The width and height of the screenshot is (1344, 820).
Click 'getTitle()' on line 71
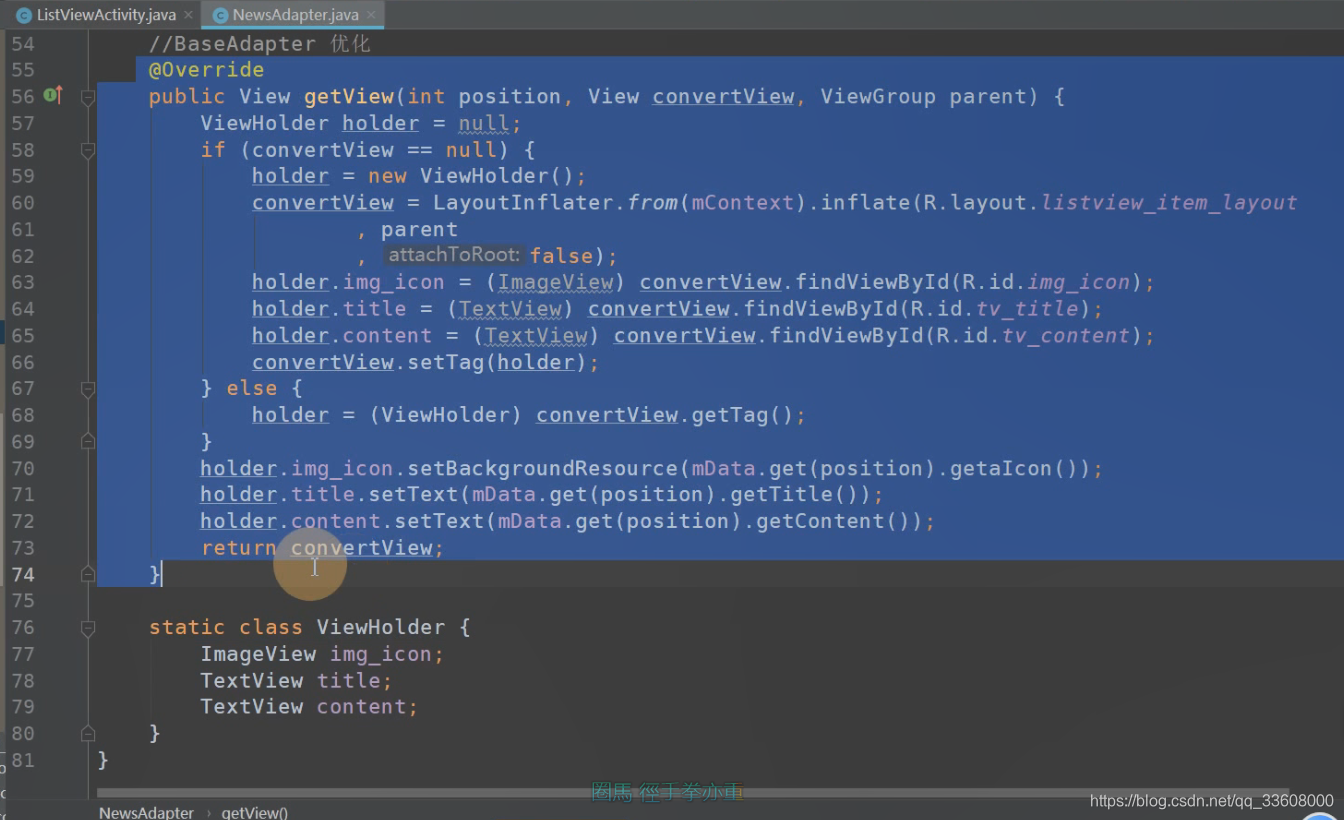794,494
